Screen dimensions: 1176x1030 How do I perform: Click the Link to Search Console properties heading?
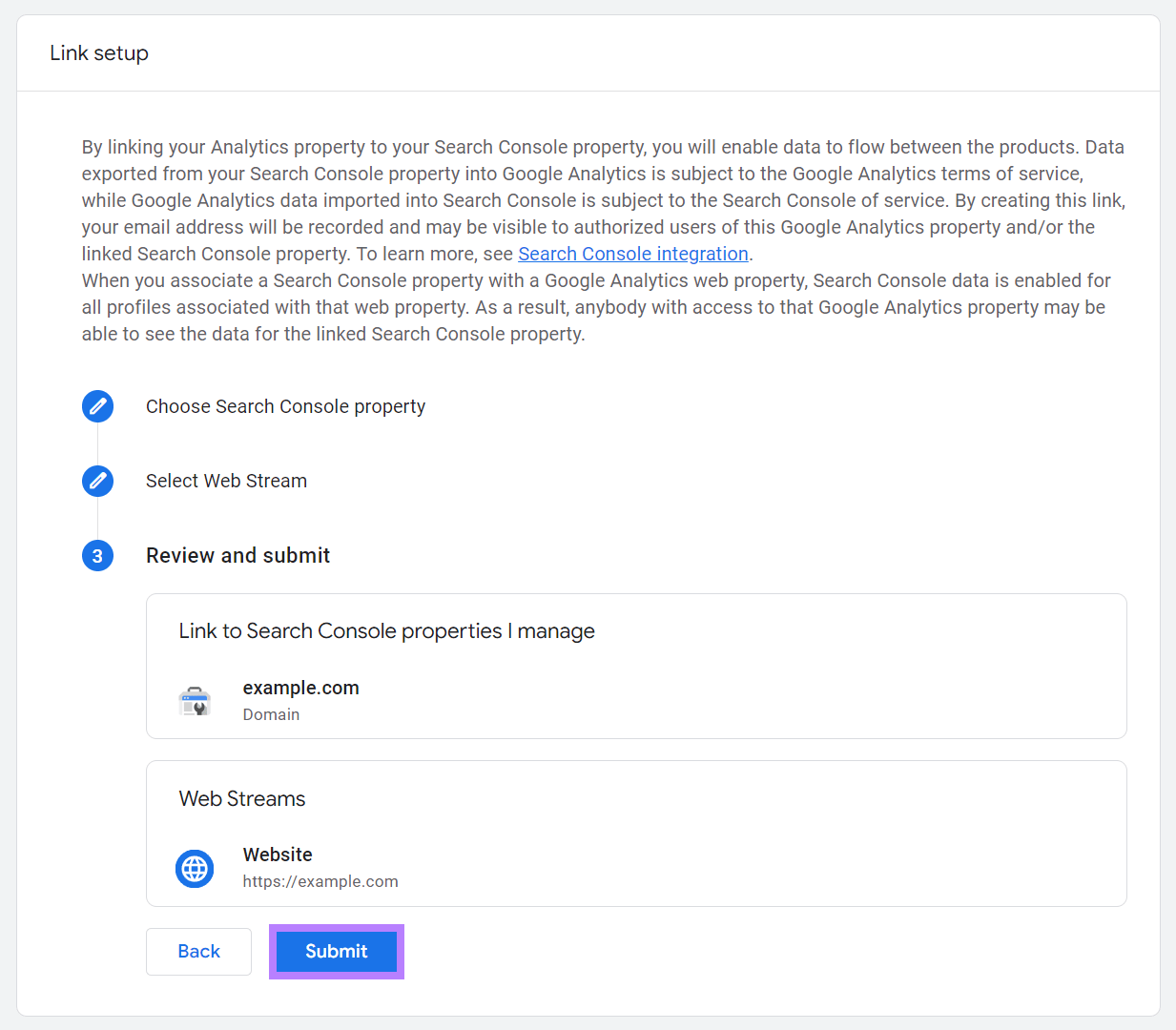386,630
